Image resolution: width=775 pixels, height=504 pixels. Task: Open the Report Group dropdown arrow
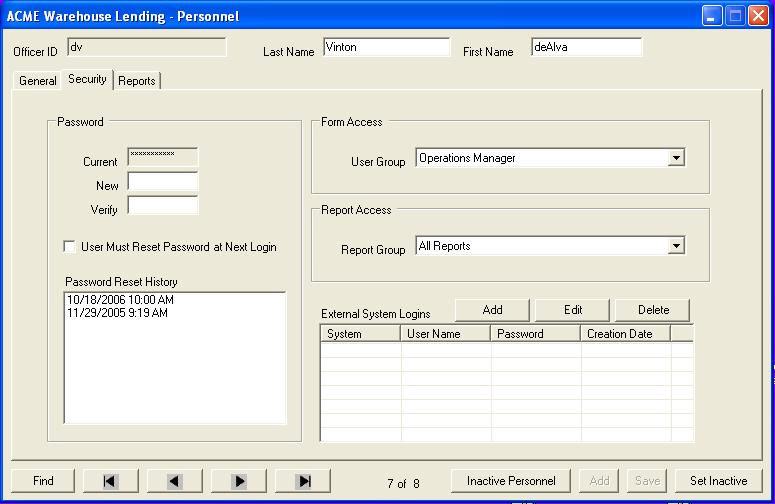coord(676,246)
